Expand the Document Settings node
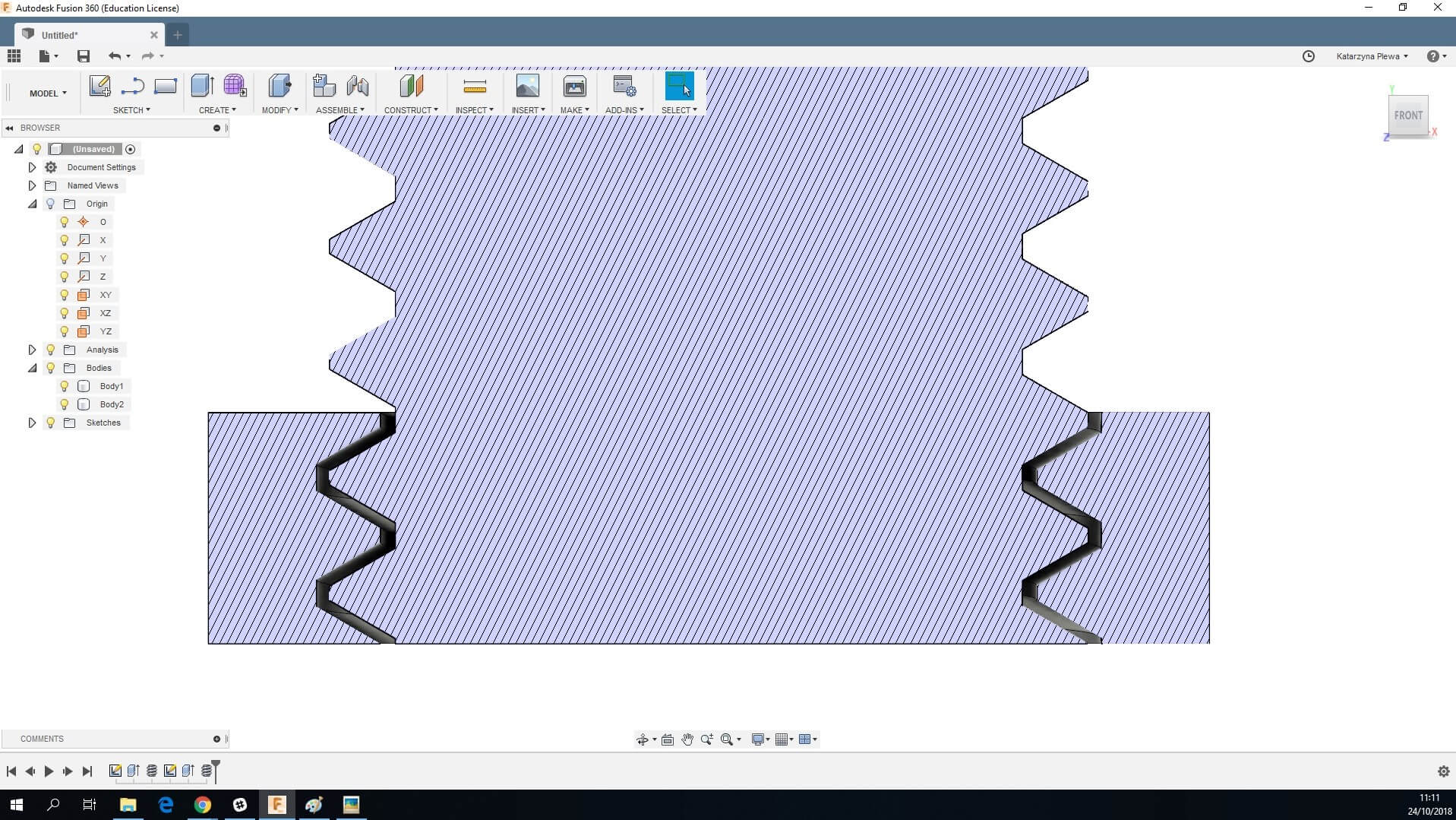 (32, 167)
